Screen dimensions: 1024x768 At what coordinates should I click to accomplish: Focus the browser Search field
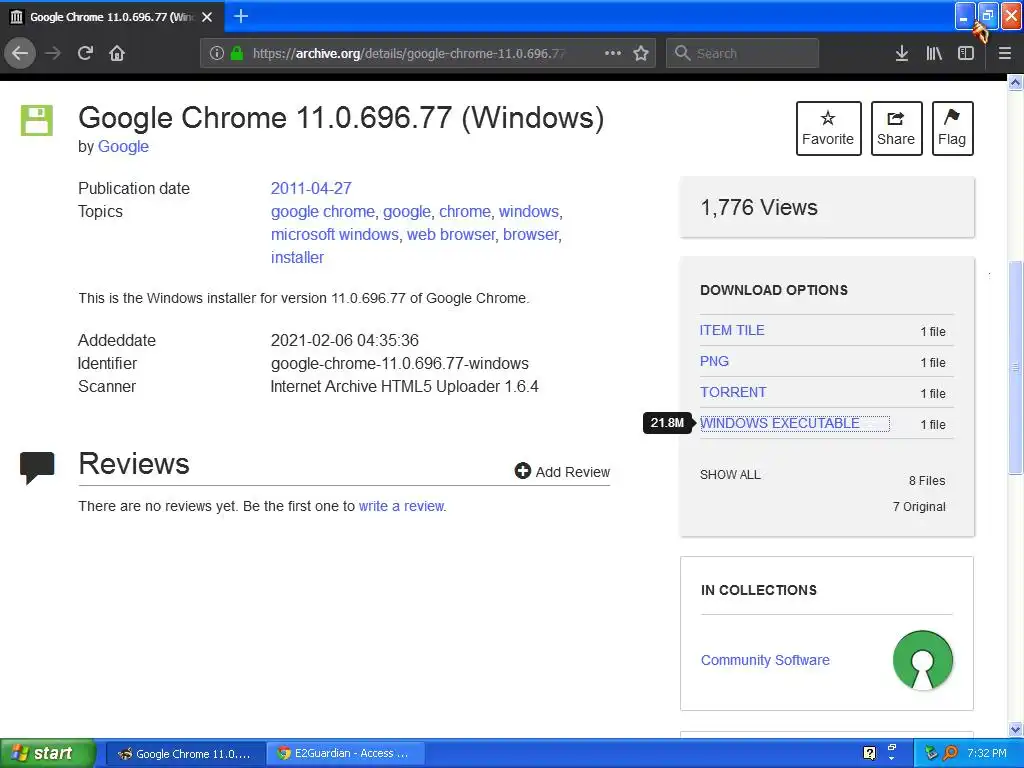point(743,53)
